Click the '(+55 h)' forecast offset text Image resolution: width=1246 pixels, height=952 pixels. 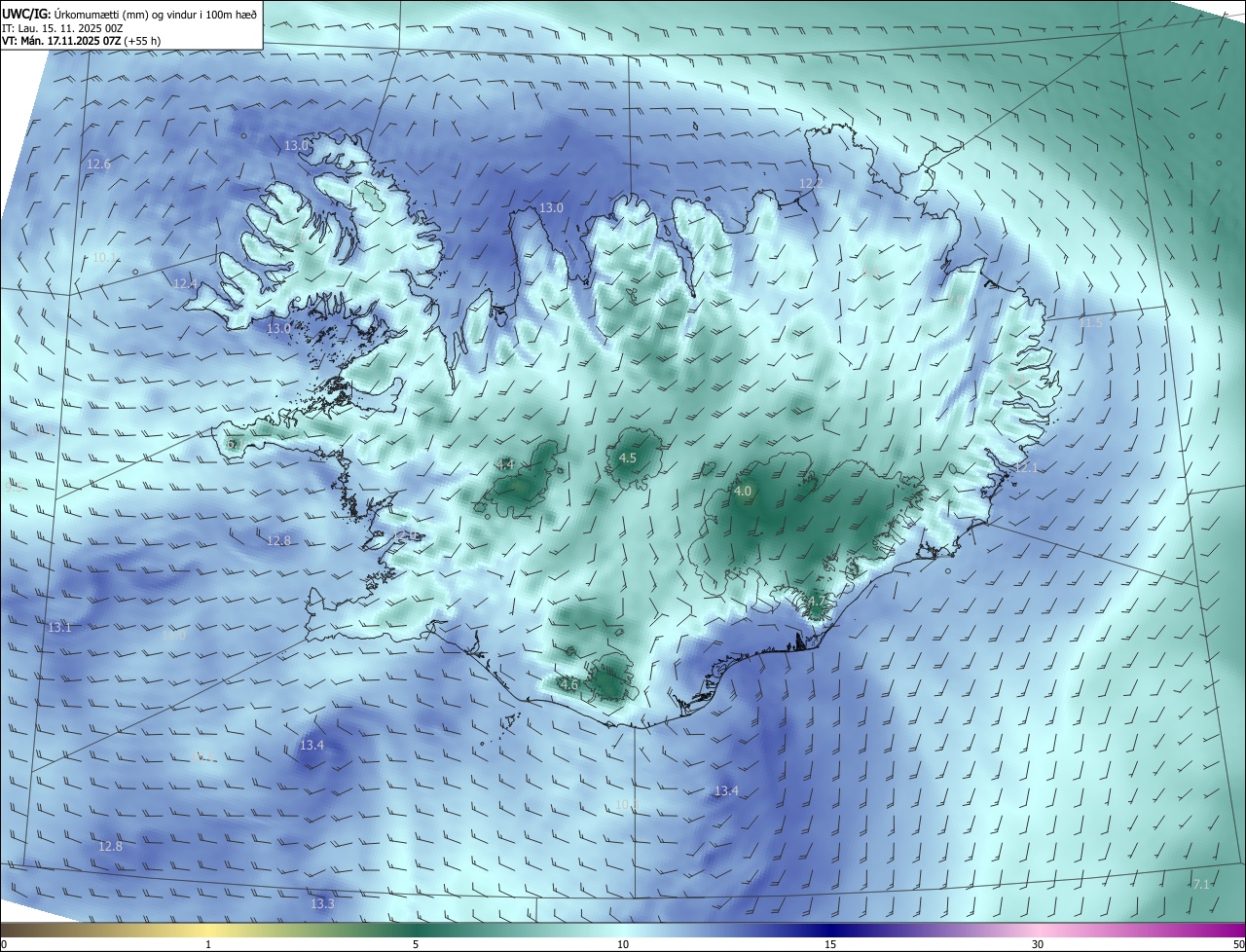(142, 41)
